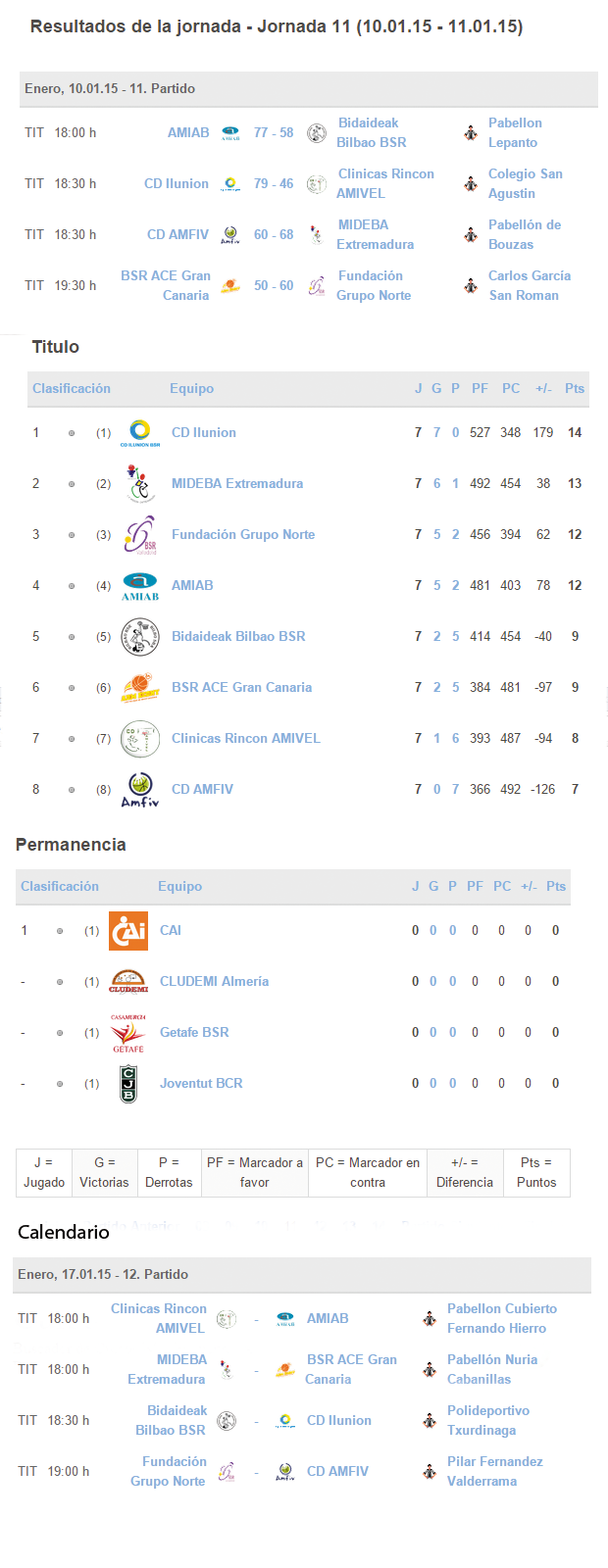This screenshot has height=1568, width=608.
Task: Sort by the Pts column in Titulo table
Action: [575, 388]
